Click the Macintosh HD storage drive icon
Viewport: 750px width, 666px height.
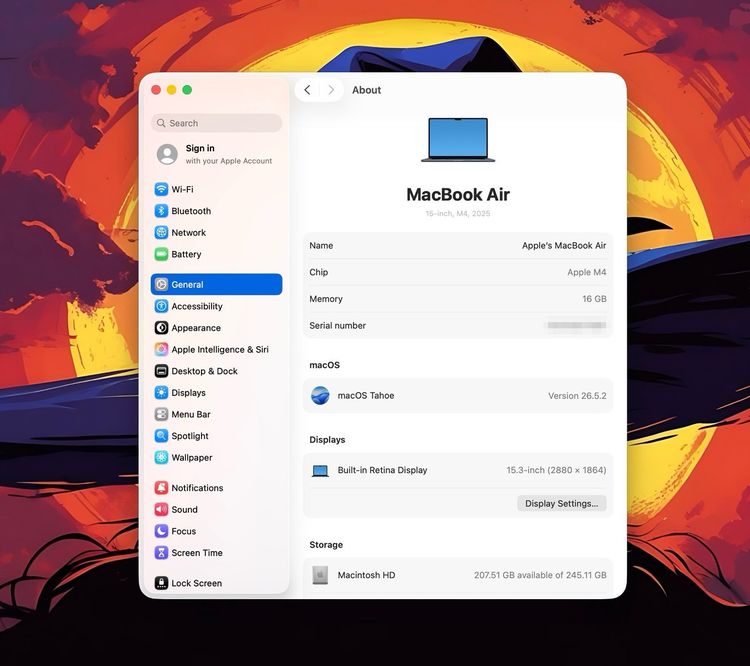pos(320,575)
